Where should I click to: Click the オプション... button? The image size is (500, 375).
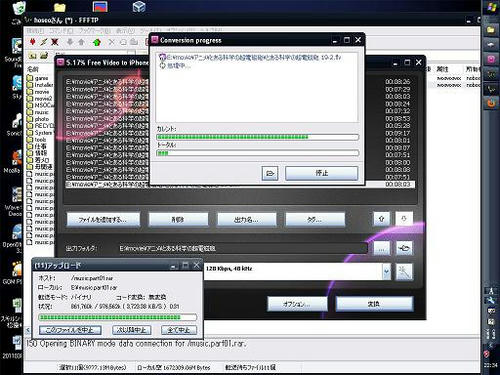297,304
